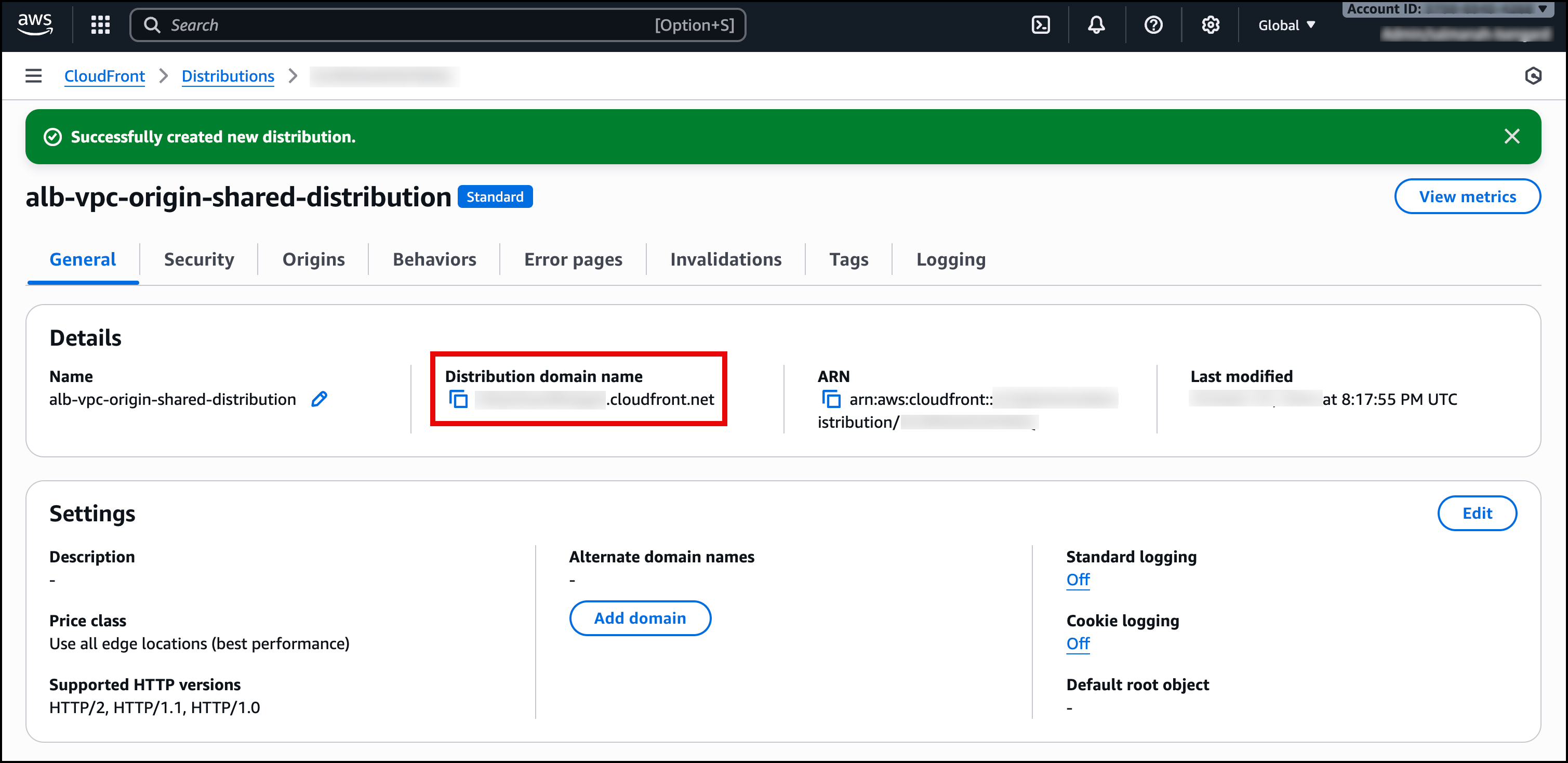Open the notifications bell
The width and height of the screenshot is (1568, 763).
pos(1096,25)
